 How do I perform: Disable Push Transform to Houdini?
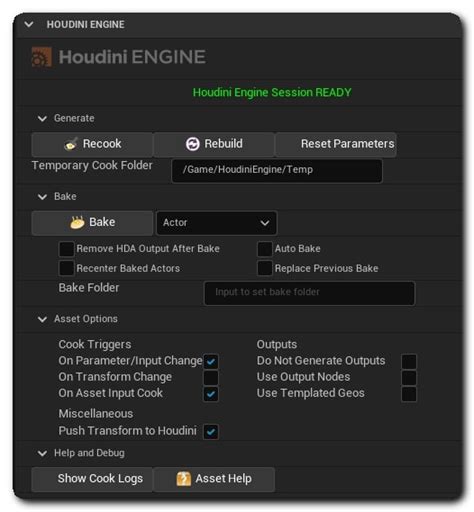211,432
